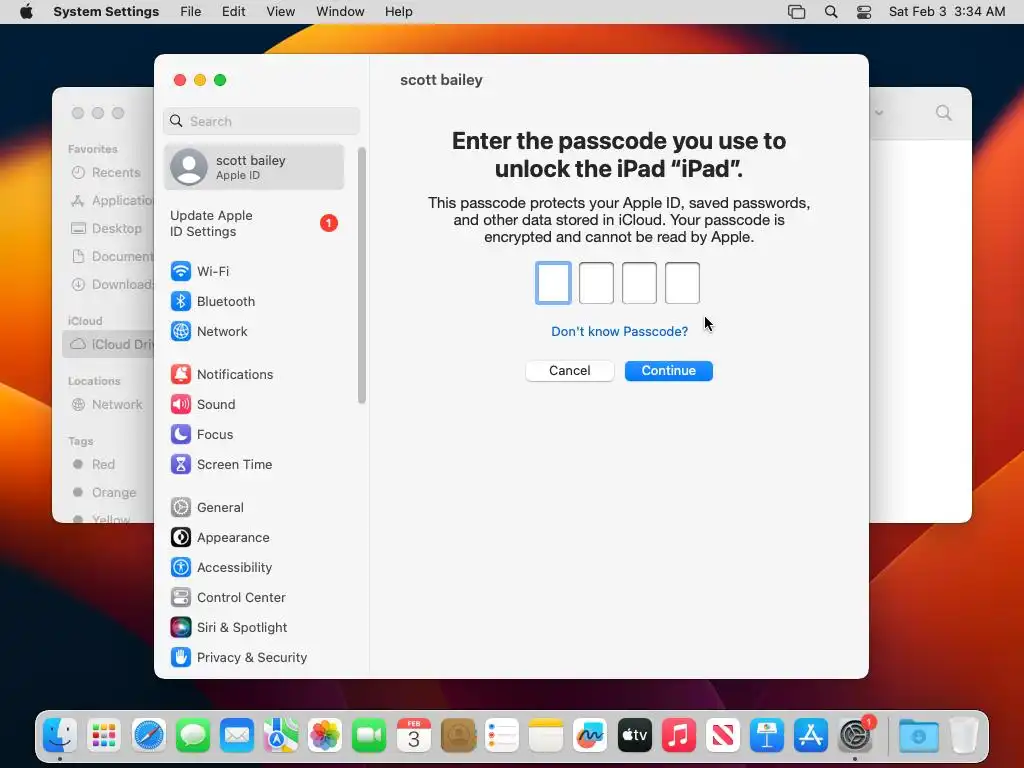Open Photos from the Dock
Viewport: 1024px width, 768px height.
click(x=325, y=736)
